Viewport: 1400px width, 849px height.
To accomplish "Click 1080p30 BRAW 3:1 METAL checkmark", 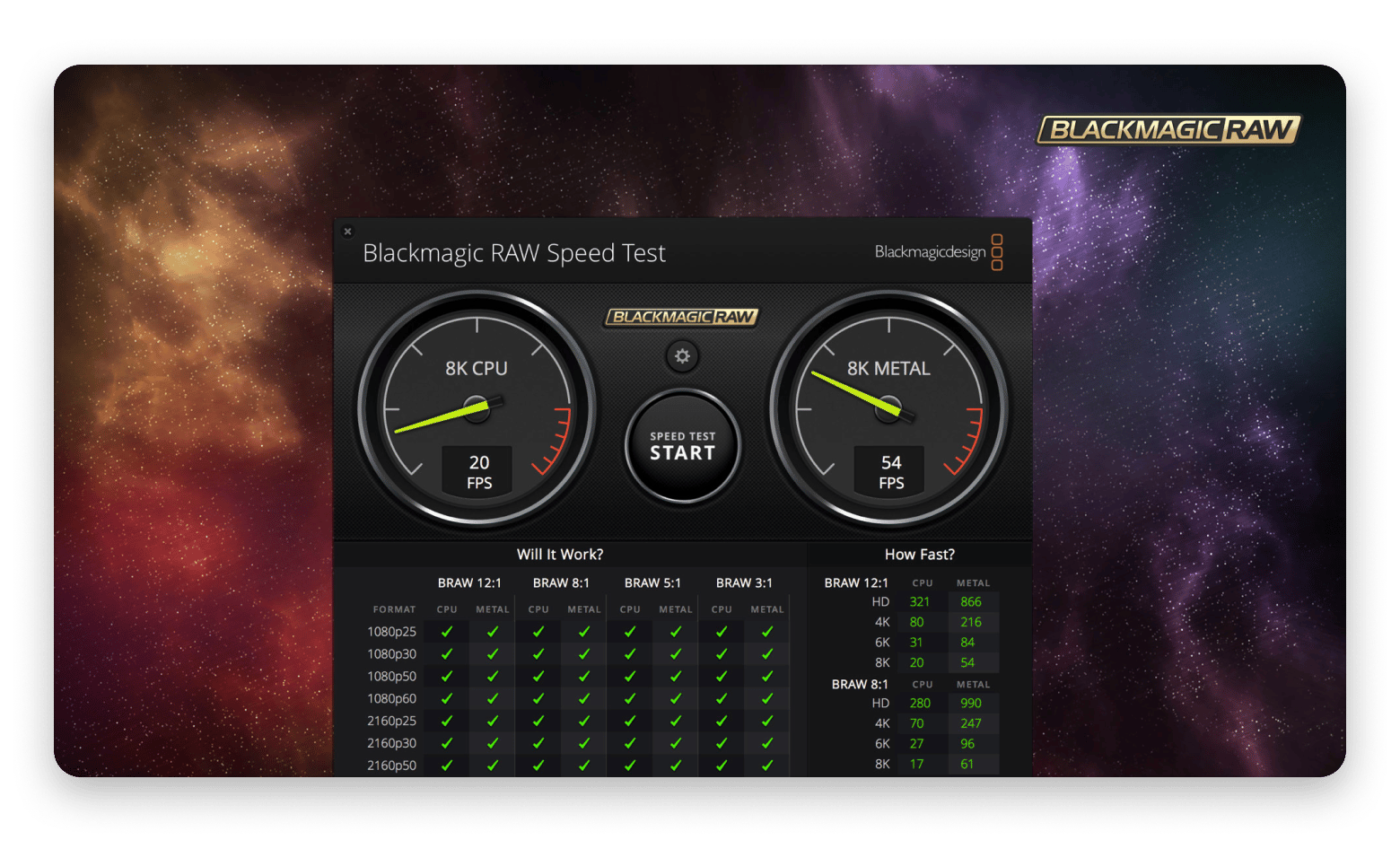I will (x=767, y=654).
